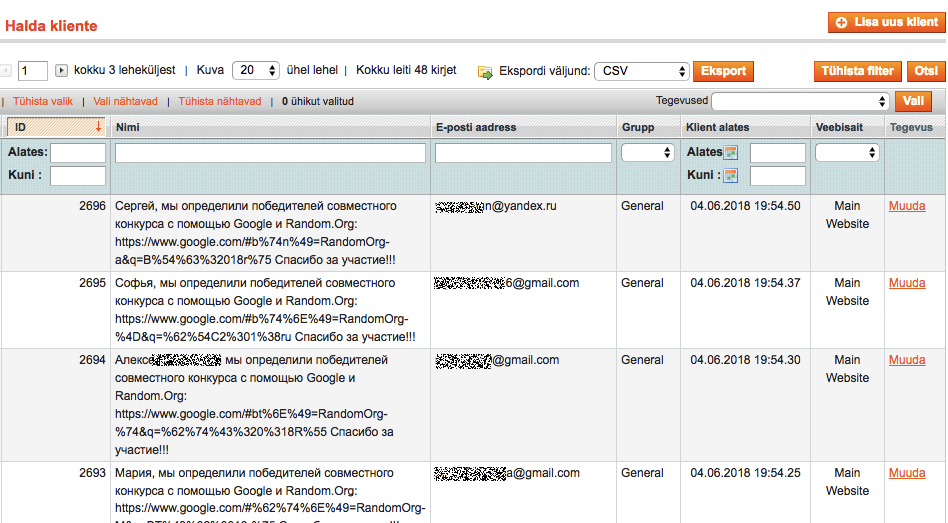Open the Tegevused actions dropdown
This screenshot has height=523, width=948.
(800, 102)
